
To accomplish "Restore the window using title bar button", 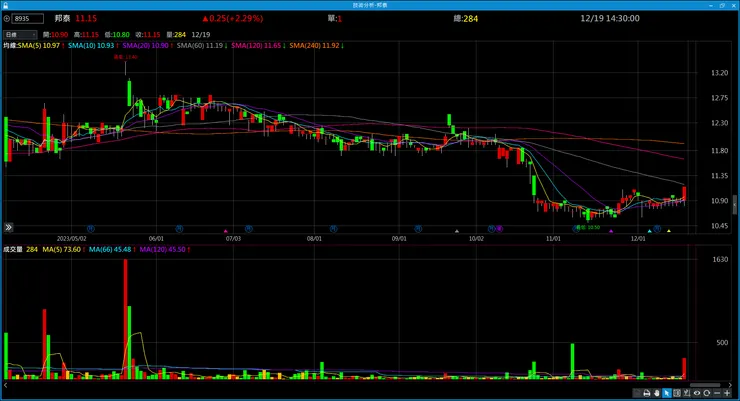I will pyautogui.click(x=722, y=5).
